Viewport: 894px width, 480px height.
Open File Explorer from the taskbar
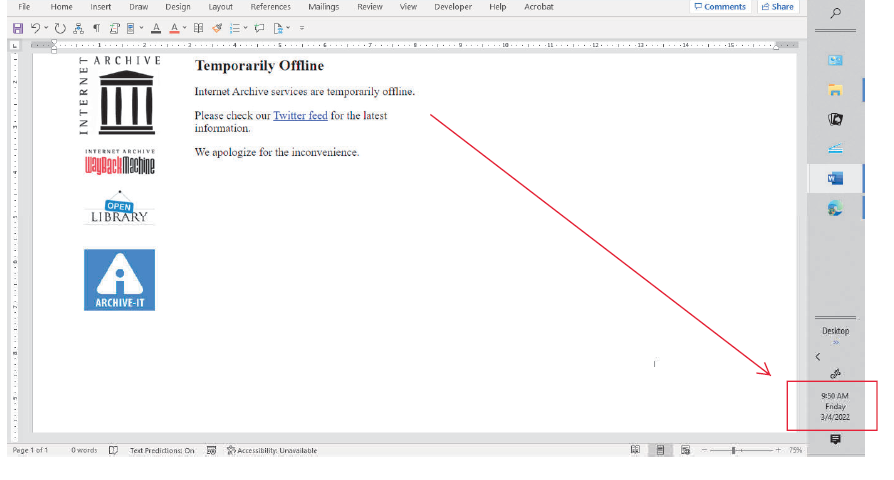[835, 90]
